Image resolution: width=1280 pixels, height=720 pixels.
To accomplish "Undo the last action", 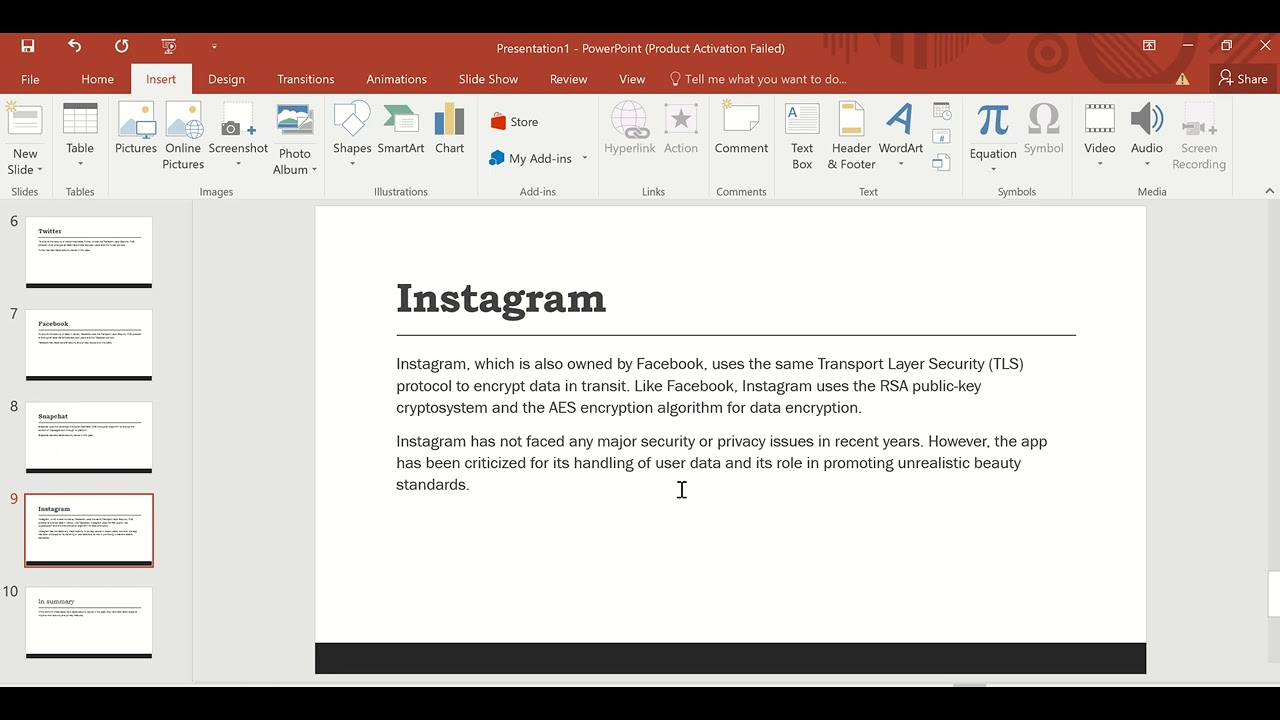I will (75, 46).
